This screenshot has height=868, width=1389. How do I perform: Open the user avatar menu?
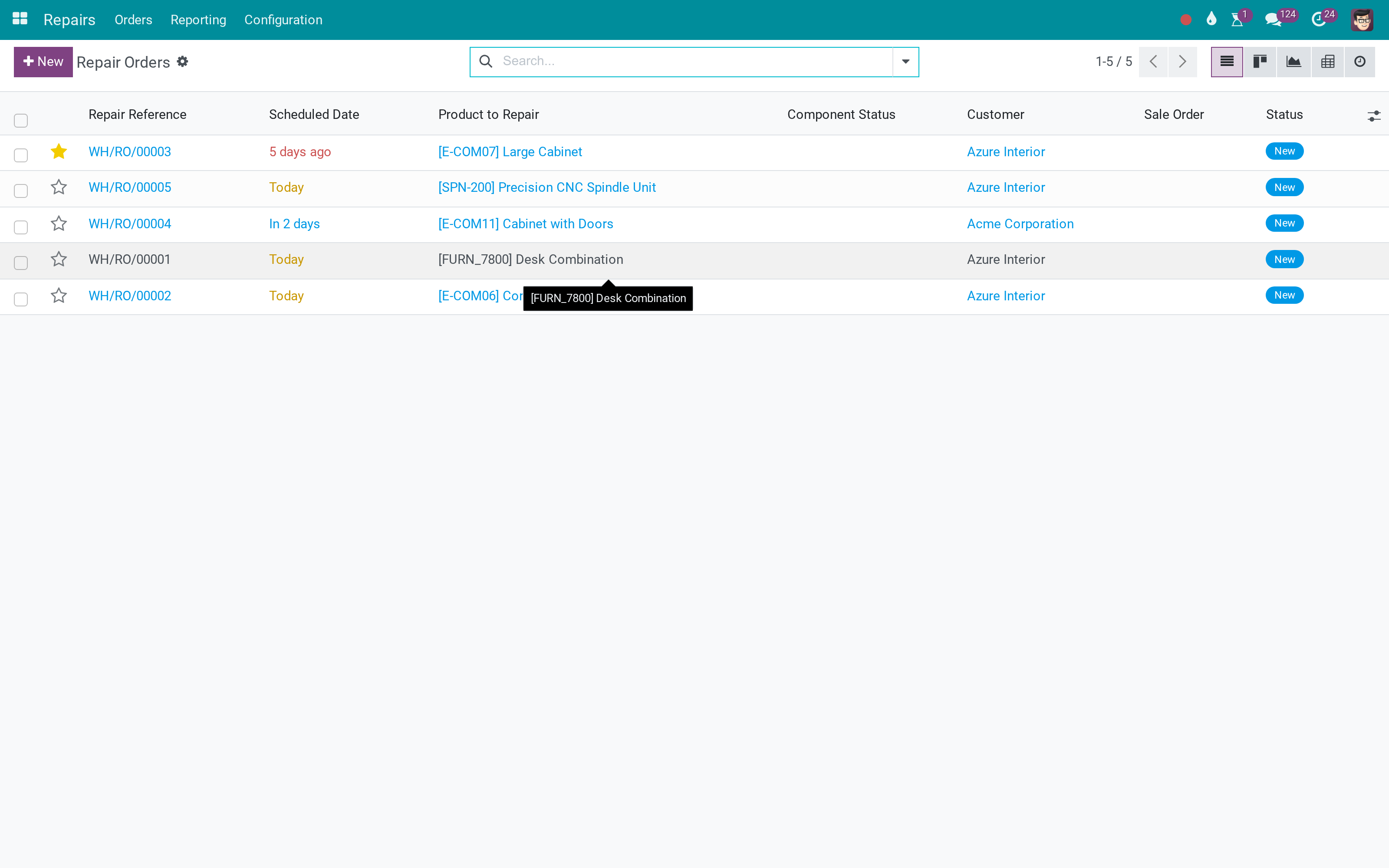point(1362,20)
